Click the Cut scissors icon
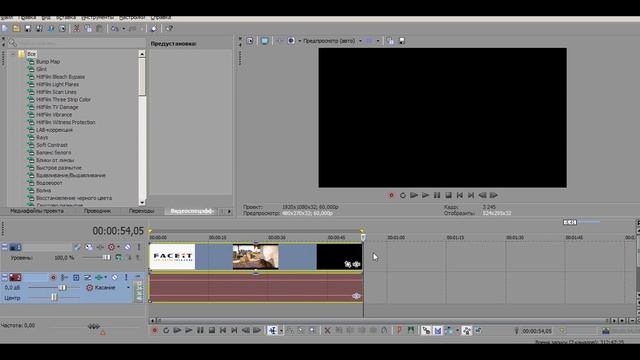Image resolution: width=640 pixels, height=360 pixels. (x=76, y=28)
